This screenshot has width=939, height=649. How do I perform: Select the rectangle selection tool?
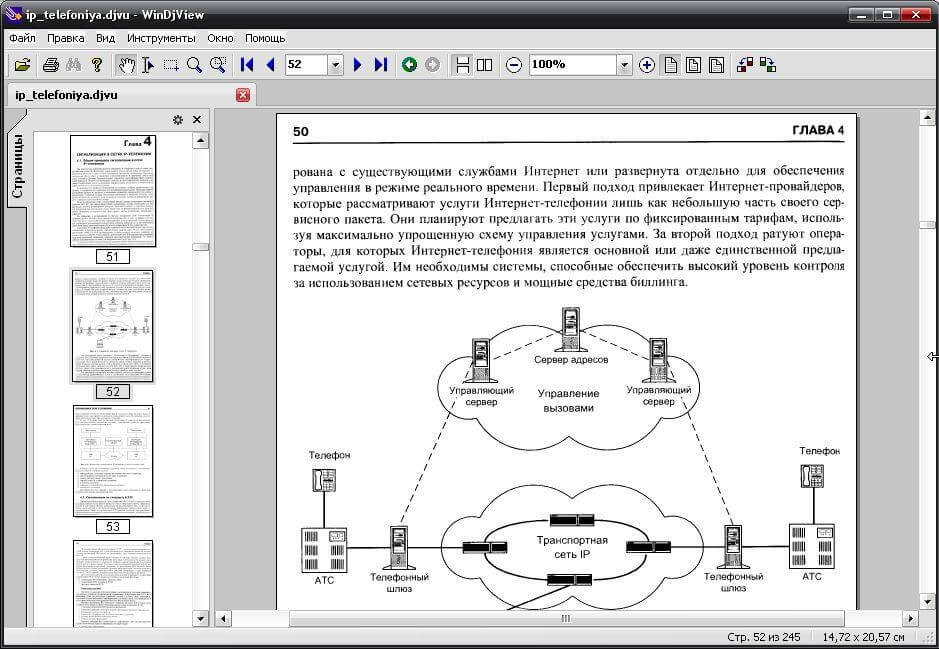click(171, 65)
